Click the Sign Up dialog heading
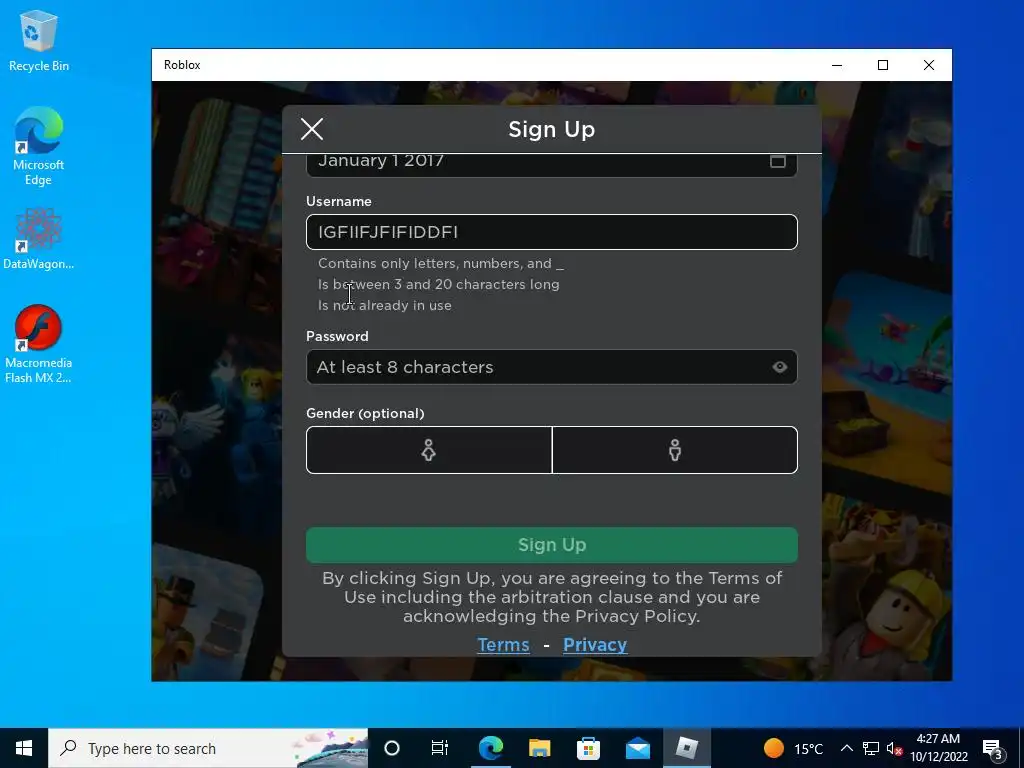Viewport: 1024px width, 768px height. coord(552,129)
